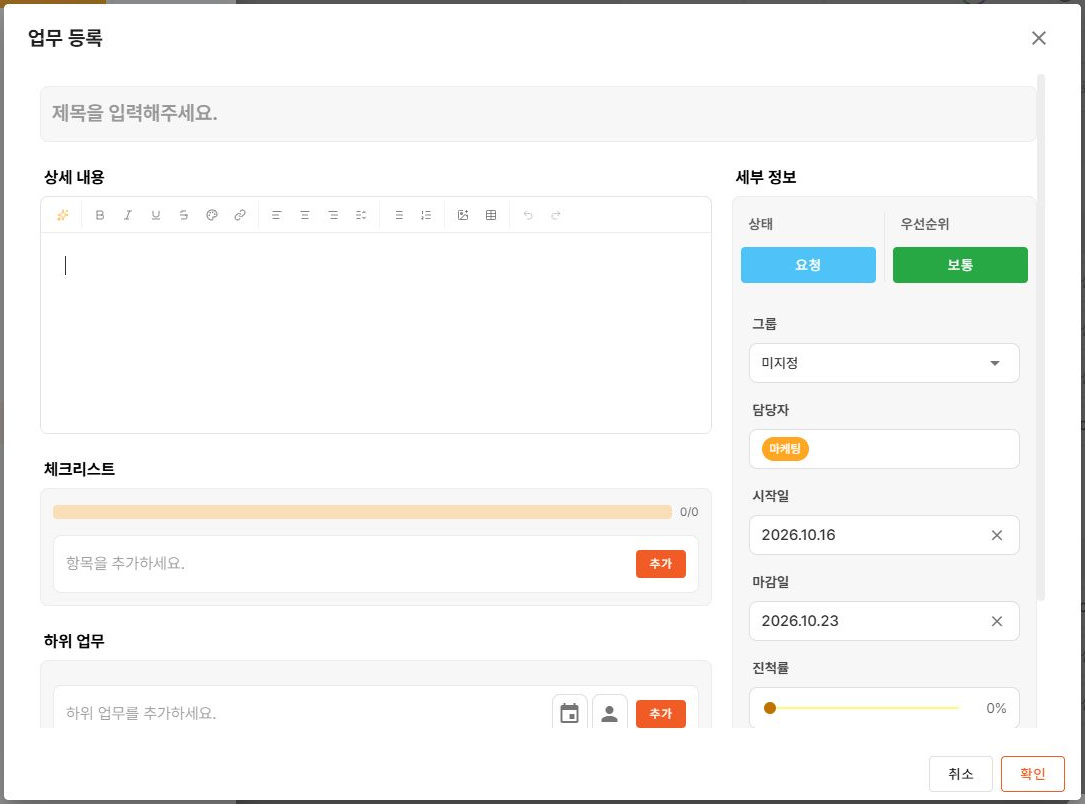
Task: Click the 마케팅 assignee tag
Action: 785,449
